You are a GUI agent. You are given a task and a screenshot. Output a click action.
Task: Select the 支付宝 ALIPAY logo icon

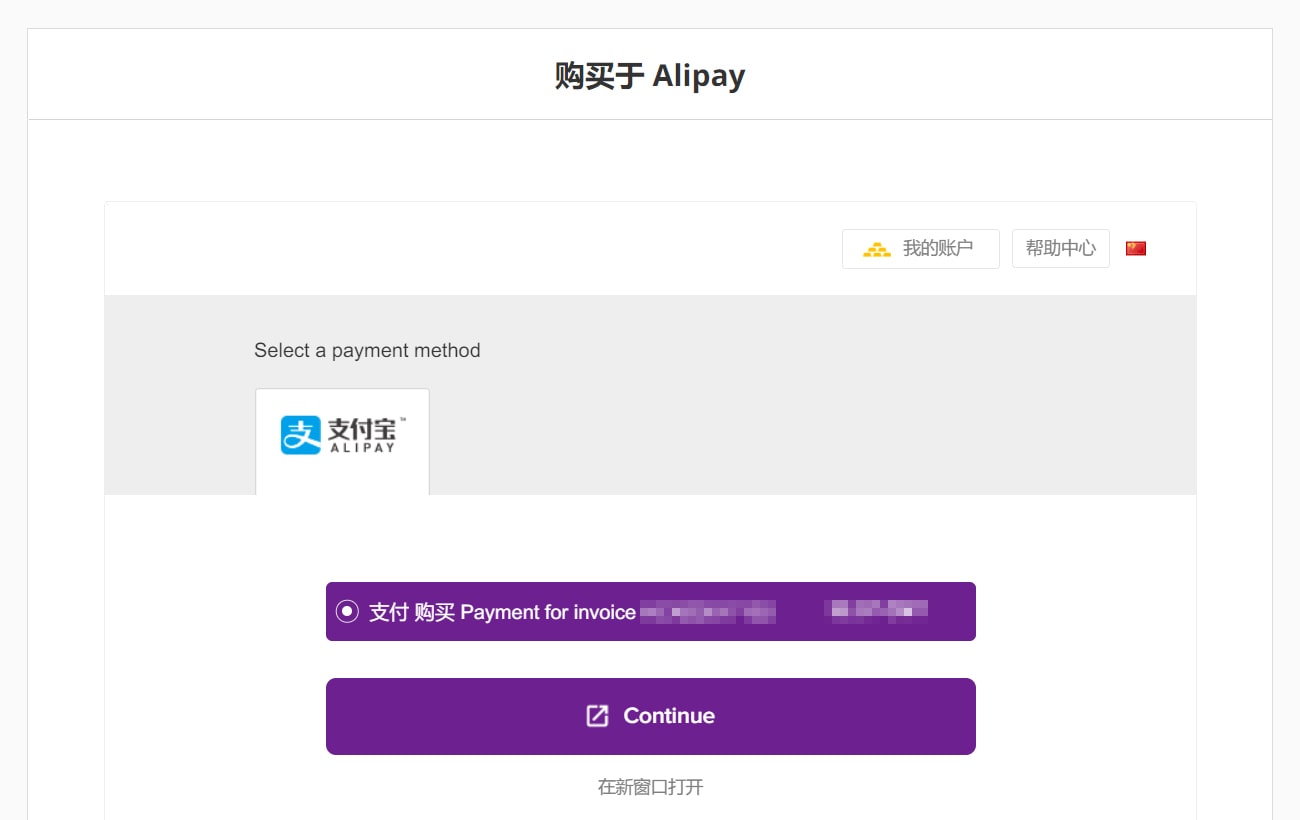click(342, 434)
